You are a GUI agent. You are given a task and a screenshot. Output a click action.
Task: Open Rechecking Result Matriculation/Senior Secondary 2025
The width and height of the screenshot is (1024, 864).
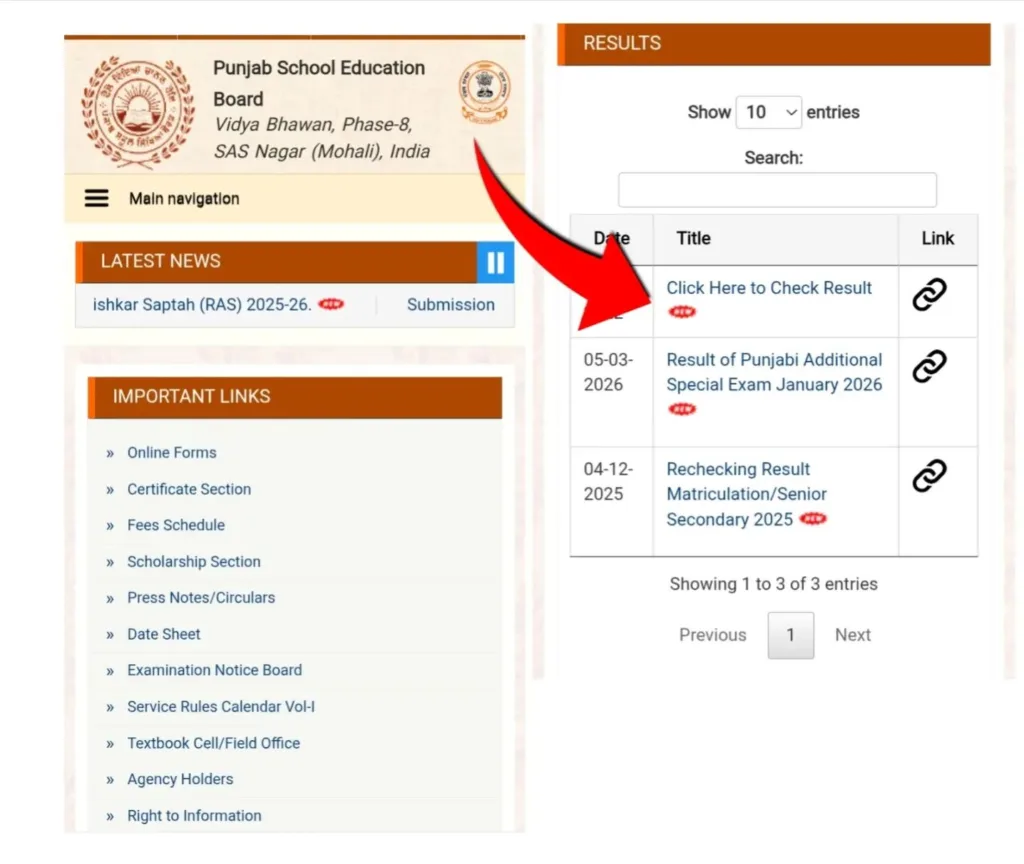pyautogui.click(x=746, y=494)
